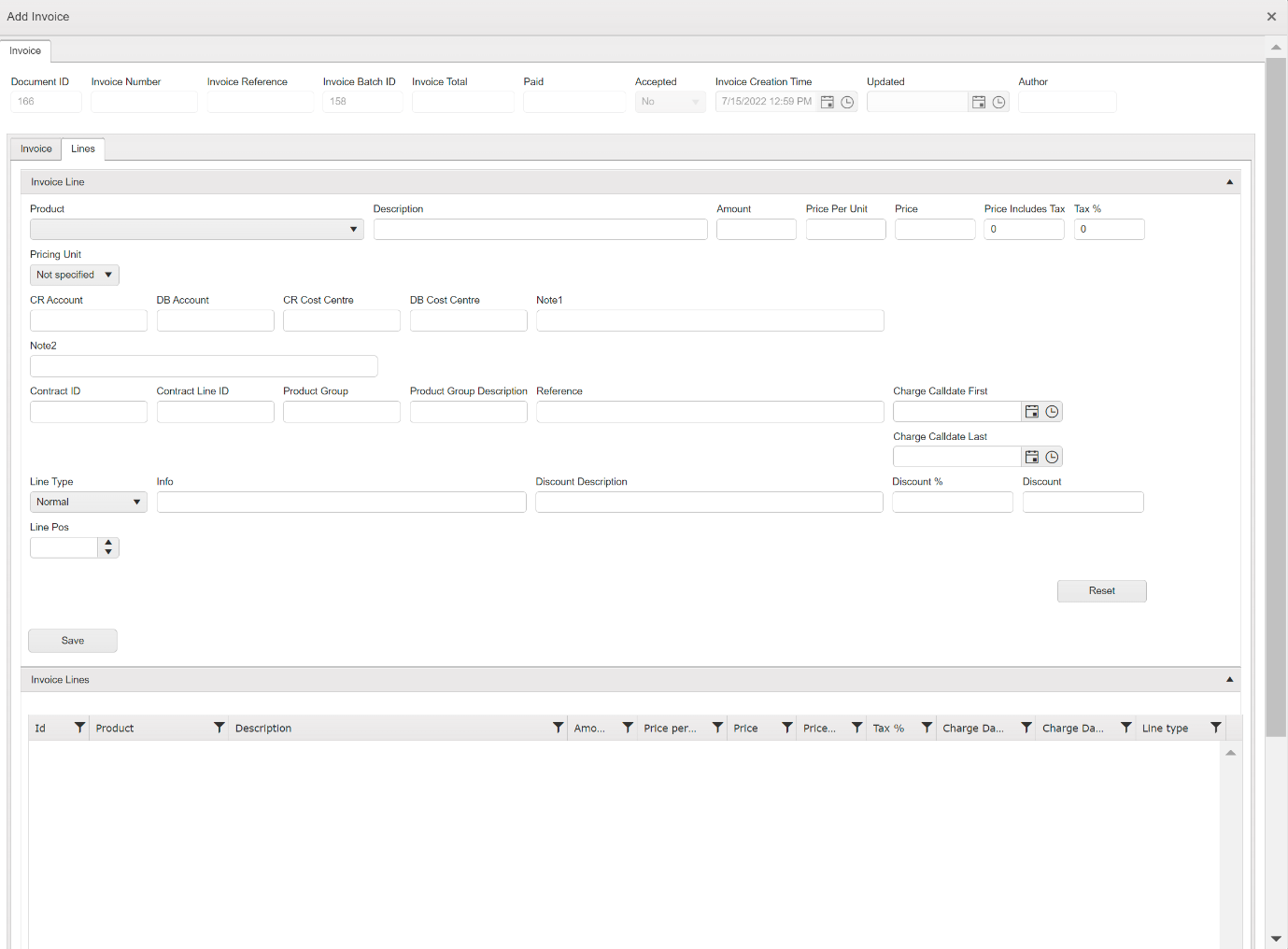Image resolution: width=1288 pixels, height=949 pixels.
Task: Click filter icon on Description column
Action: tap(558, 728)
